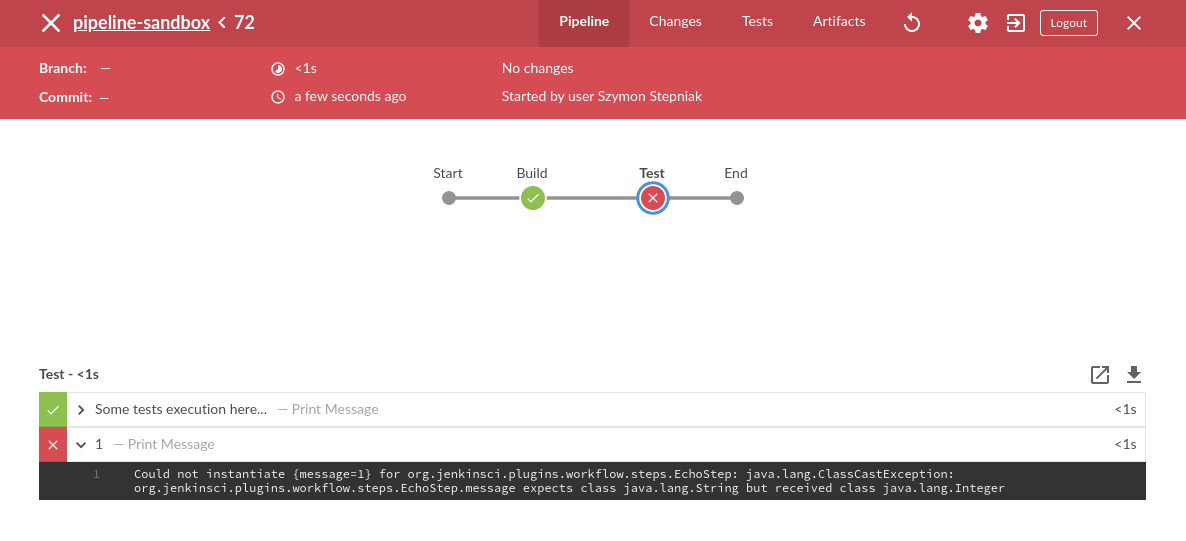Click the Start node in pipeline graph

click(x=449, y=198)
